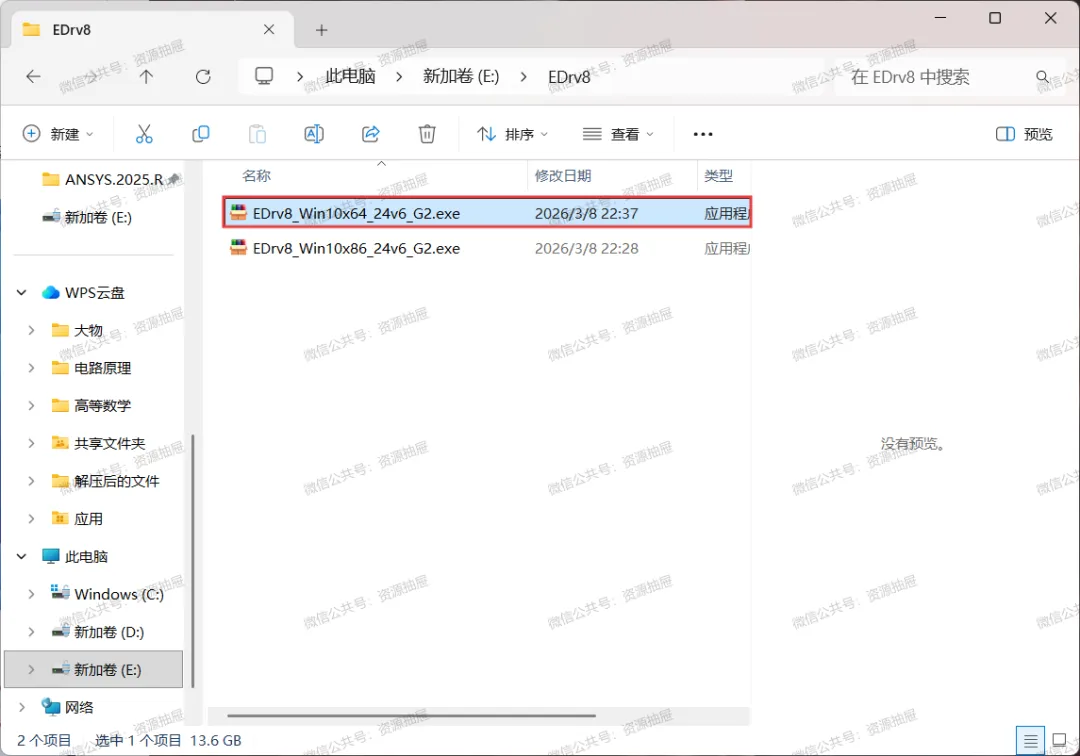Expand the 解压后的文件 node
The height and width of the screenshot is (756, 1080).
click(x=31, y=481)
